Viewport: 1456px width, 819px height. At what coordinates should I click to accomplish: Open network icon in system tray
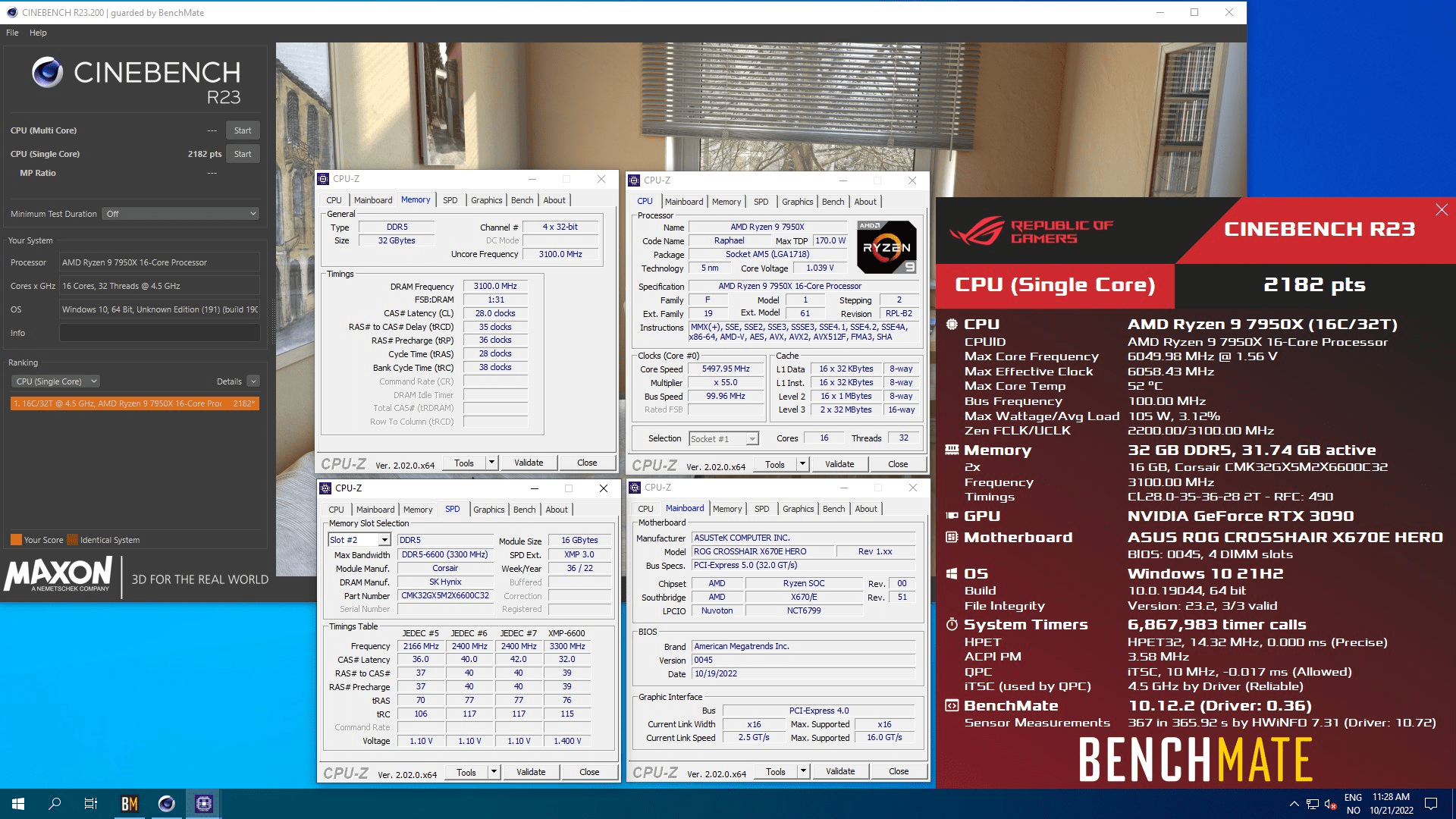click(1312, 804)
